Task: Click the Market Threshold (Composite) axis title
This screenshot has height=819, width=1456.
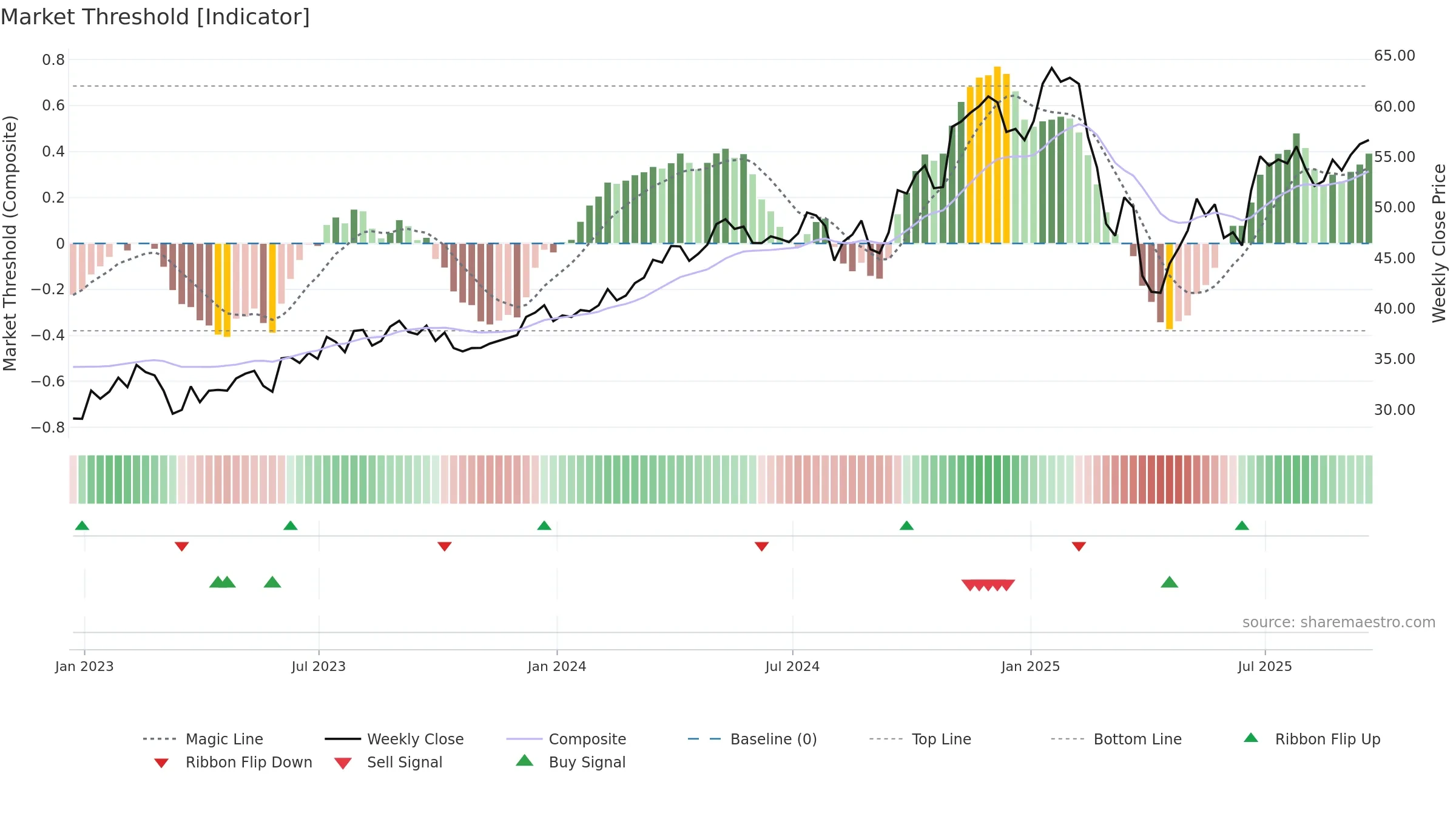Action: (x=10, y=243)
